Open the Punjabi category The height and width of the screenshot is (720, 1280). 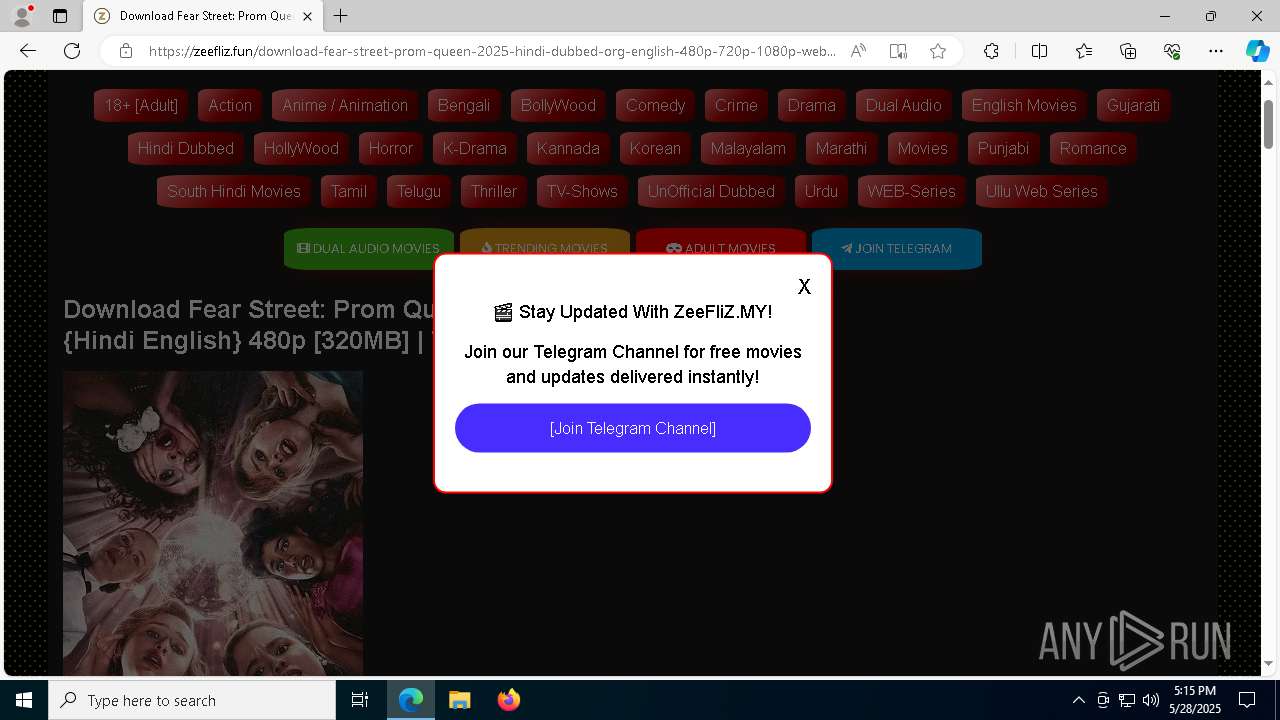click(1003, 148)
